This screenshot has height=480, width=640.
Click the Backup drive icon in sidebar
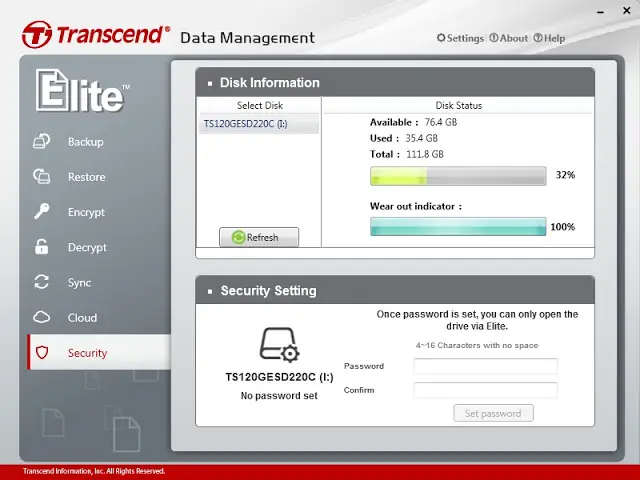42,141
